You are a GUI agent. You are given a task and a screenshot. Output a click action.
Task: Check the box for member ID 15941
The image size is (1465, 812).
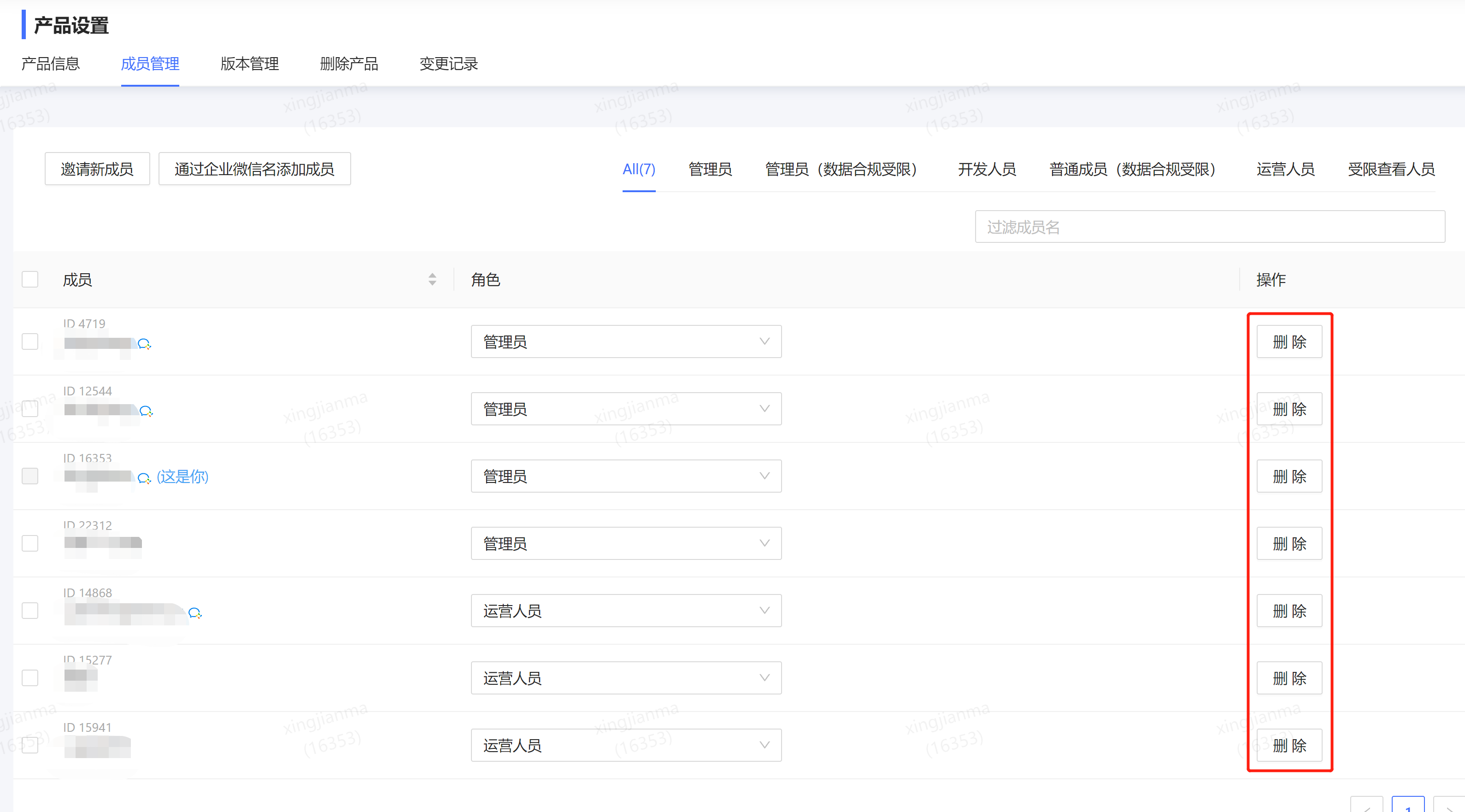point(30,745)
